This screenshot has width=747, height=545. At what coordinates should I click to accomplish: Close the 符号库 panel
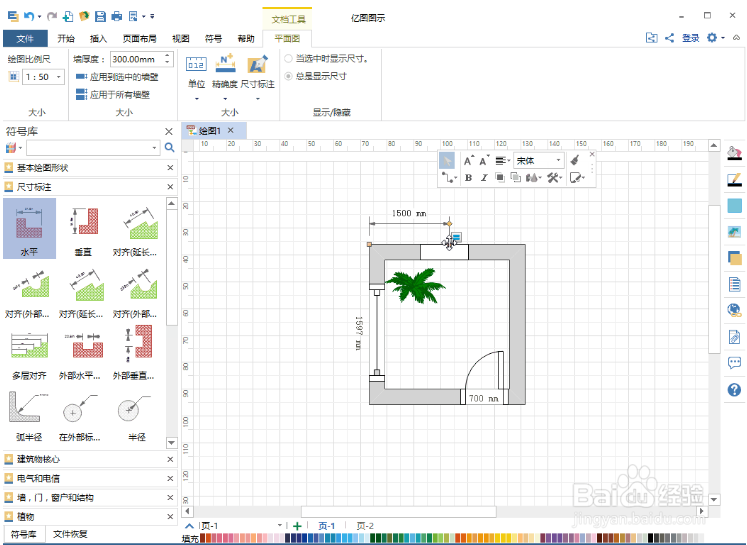169,131
